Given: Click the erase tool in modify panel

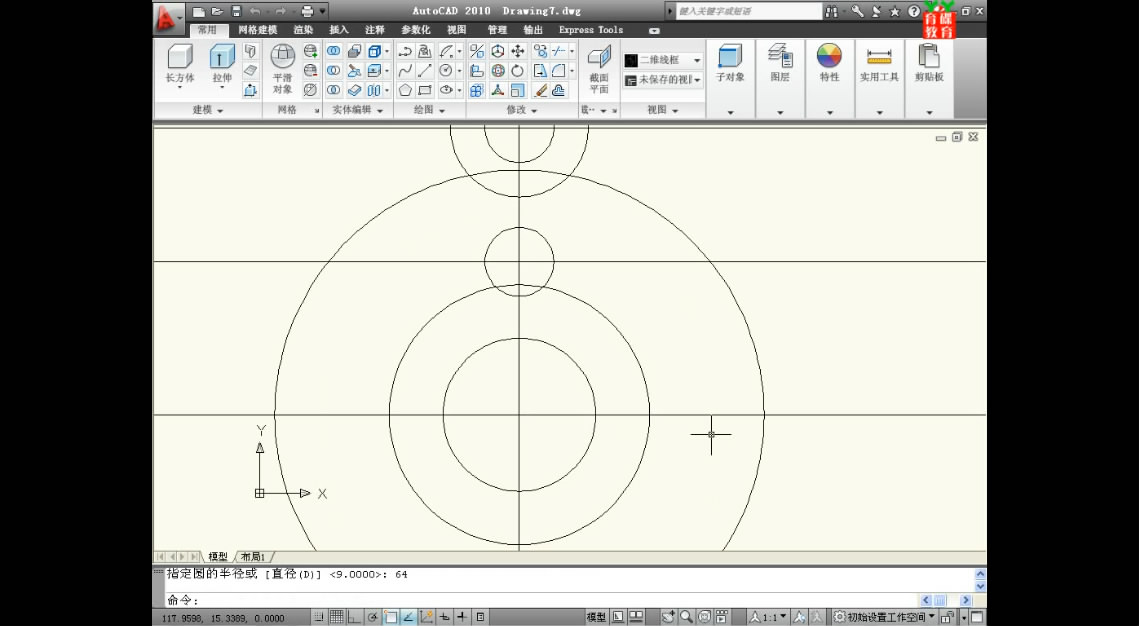Looking at the screenshot, I should point(540,90).
